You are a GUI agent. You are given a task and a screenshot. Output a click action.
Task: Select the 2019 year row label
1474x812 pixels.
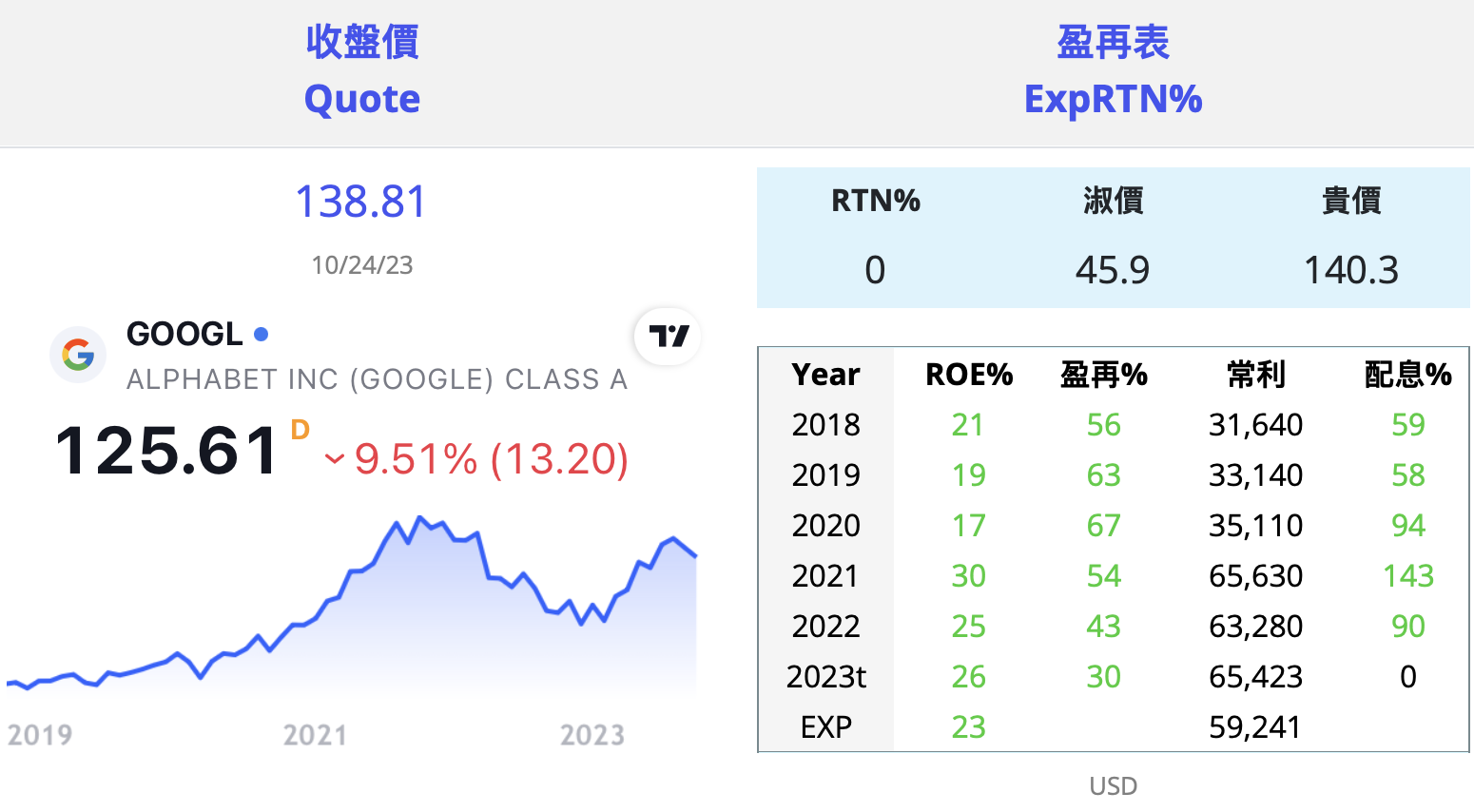(825, 474)
